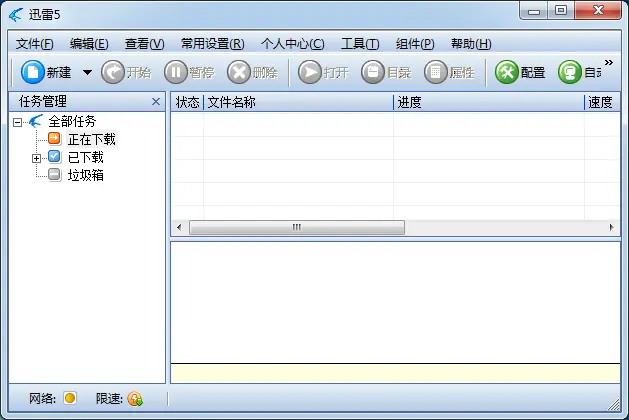Open 配置 (Configuration) from the toolbar
This screenshot has width=629, height=420.
point(508,72)
